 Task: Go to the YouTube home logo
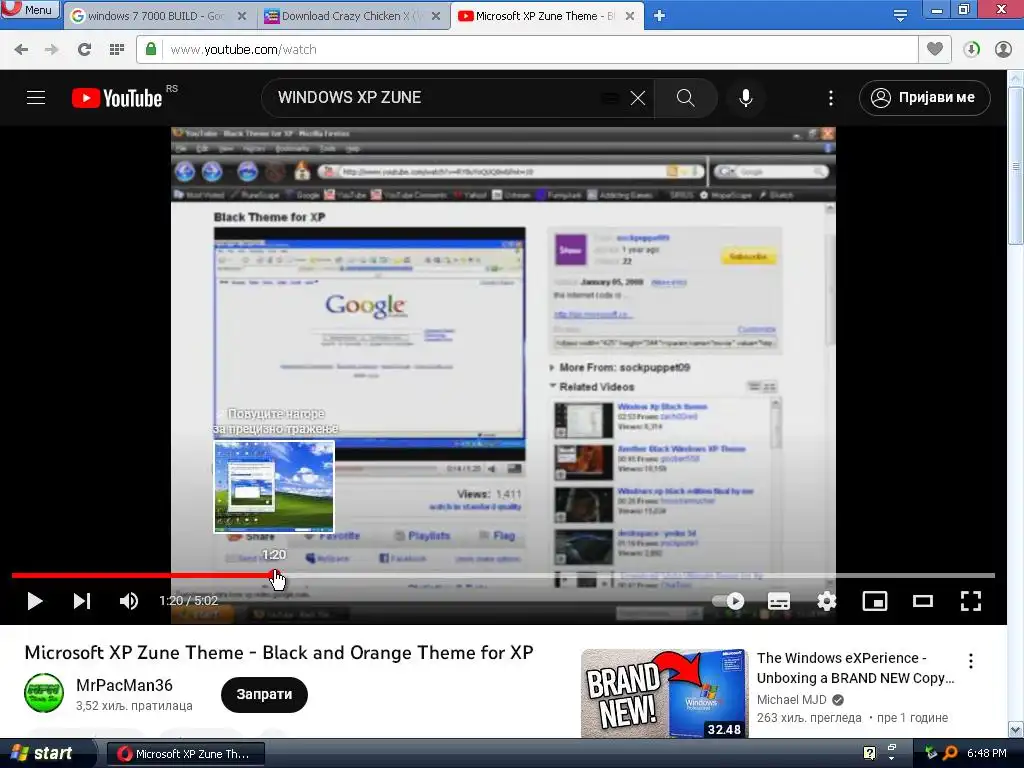tap(117, 98)
